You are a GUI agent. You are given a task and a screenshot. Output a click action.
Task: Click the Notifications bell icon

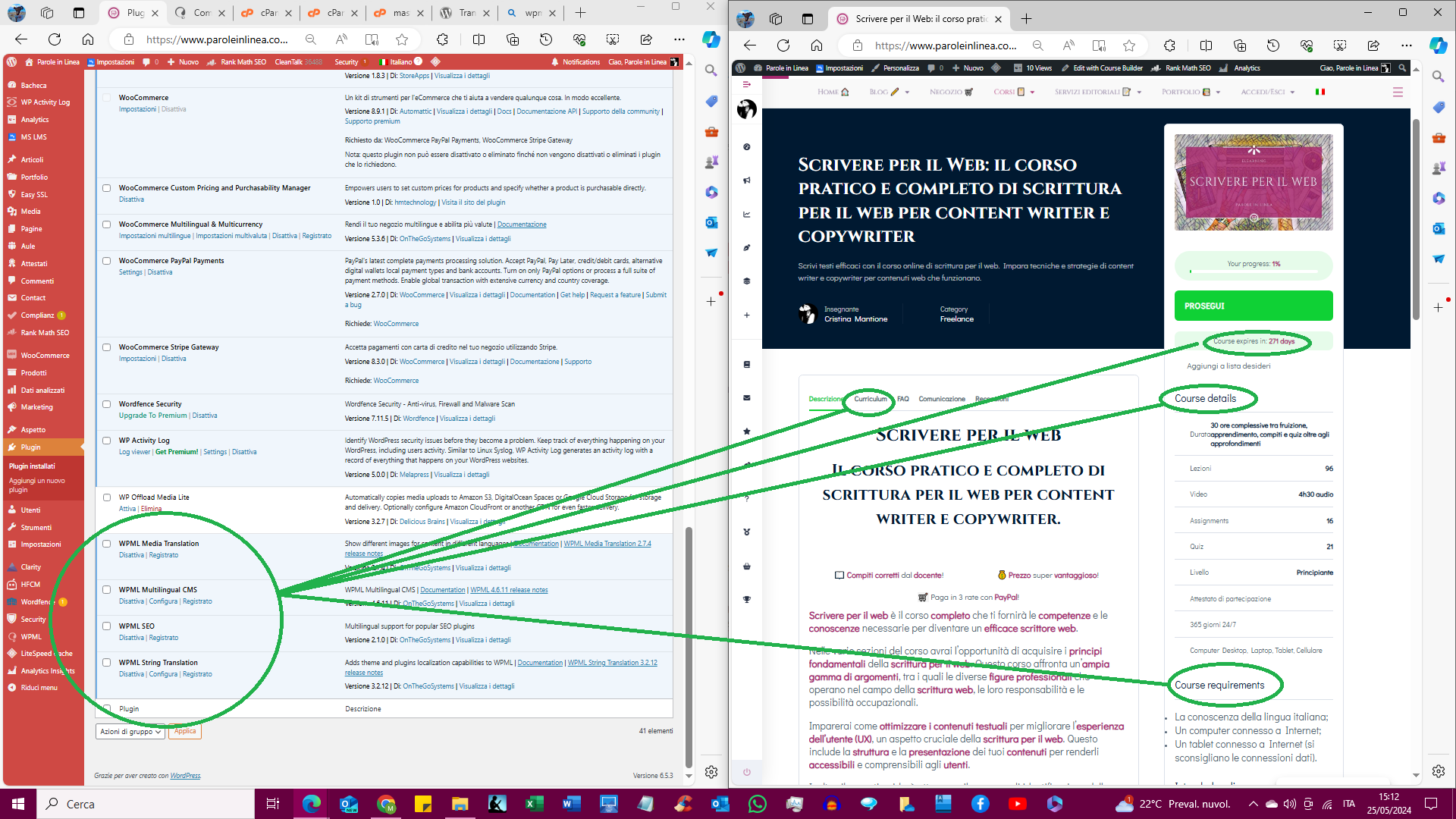555,62
